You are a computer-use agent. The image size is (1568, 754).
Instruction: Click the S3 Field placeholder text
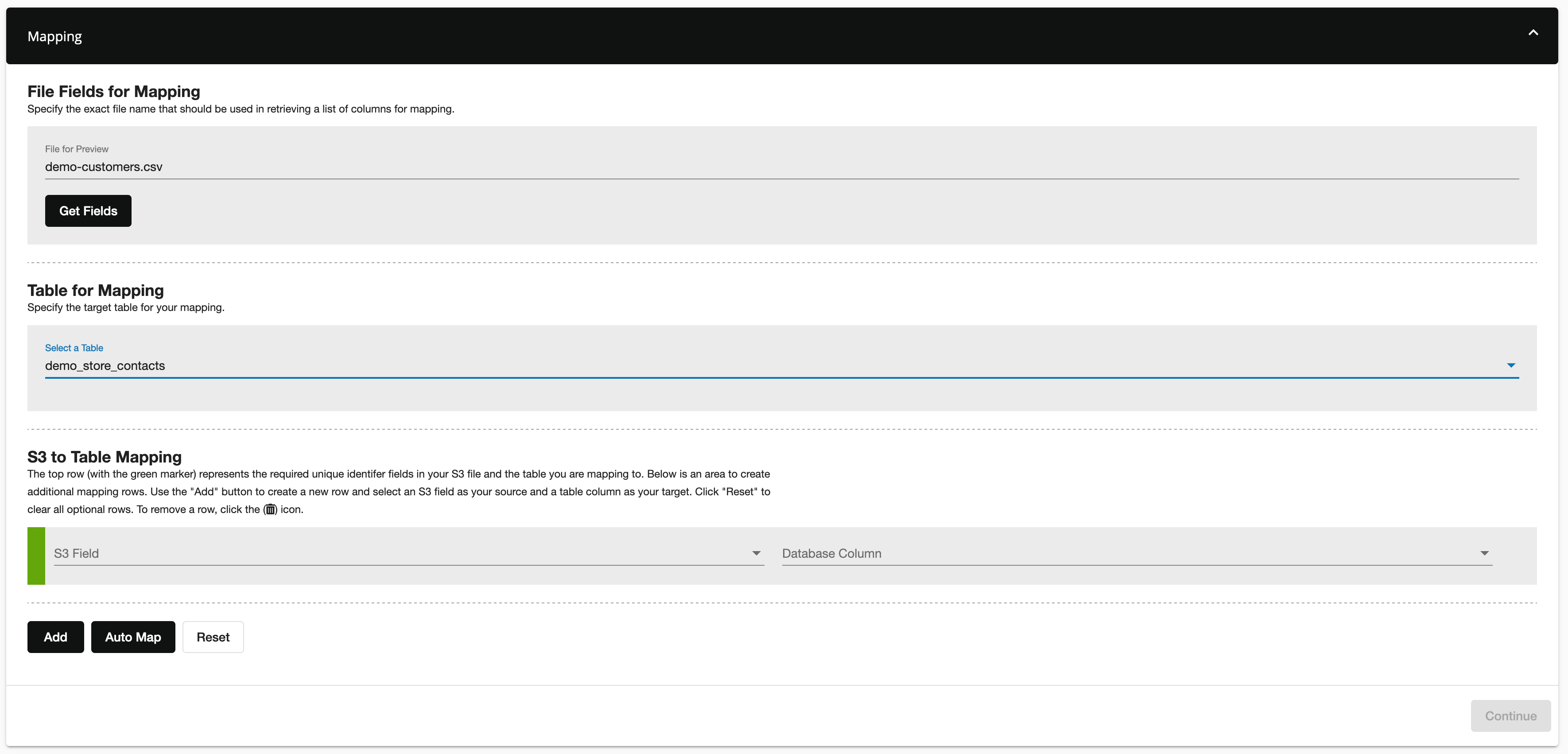[76, 553]
